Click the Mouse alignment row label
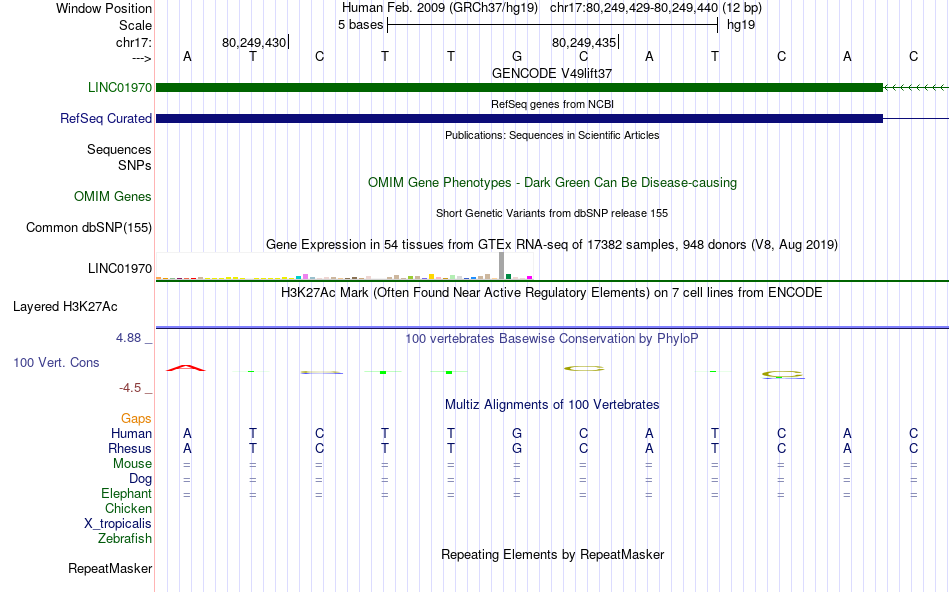Image resolution: width=950 pixels, height=592 pixels. pyautogui.click(x=133, y=464)
